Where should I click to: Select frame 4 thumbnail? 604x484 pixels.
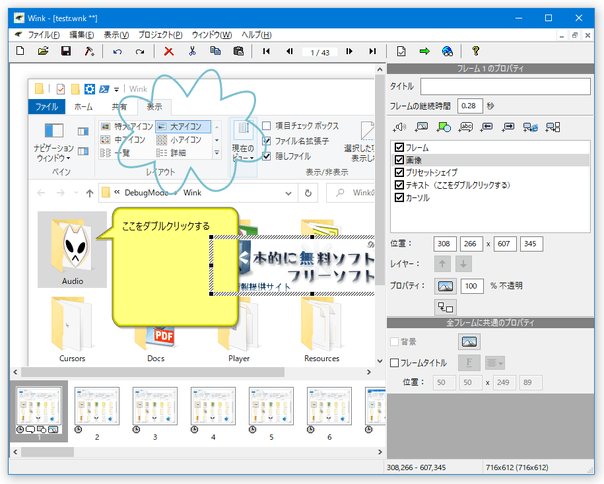tap(213, 406)
